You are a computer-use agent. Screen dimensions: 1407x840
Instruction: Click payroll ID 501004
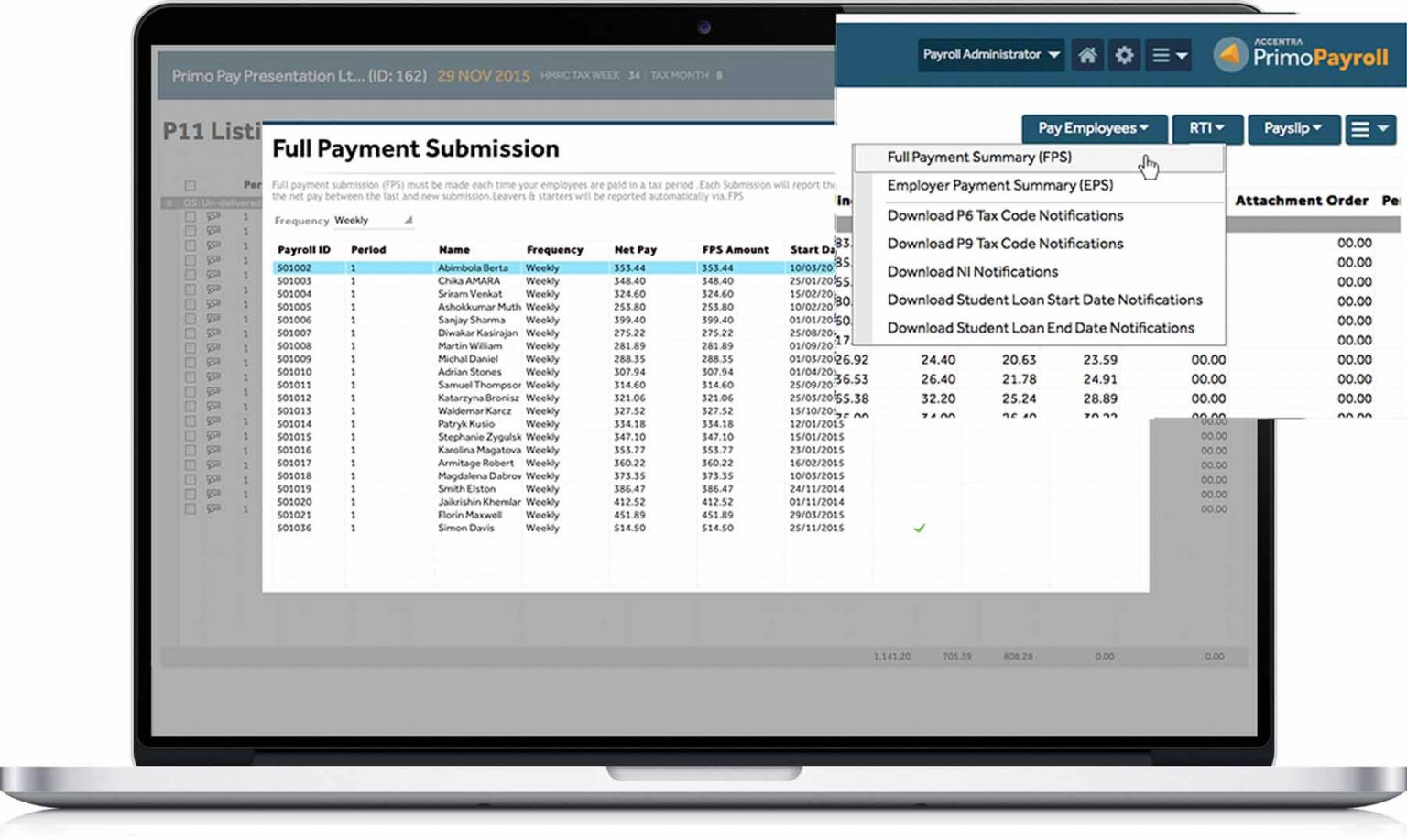click(294, 294)
